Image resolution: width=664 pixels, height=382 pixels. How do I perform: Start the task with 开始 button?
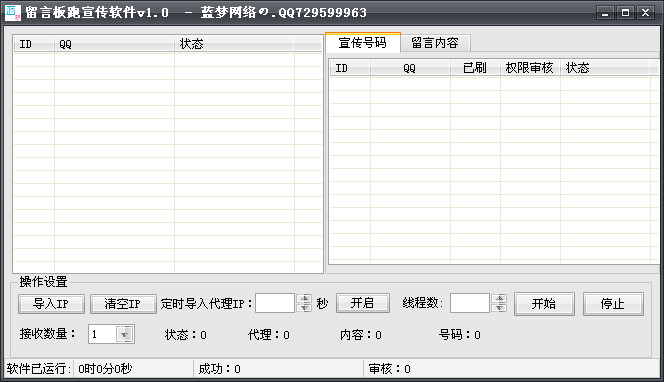point(544,304)
